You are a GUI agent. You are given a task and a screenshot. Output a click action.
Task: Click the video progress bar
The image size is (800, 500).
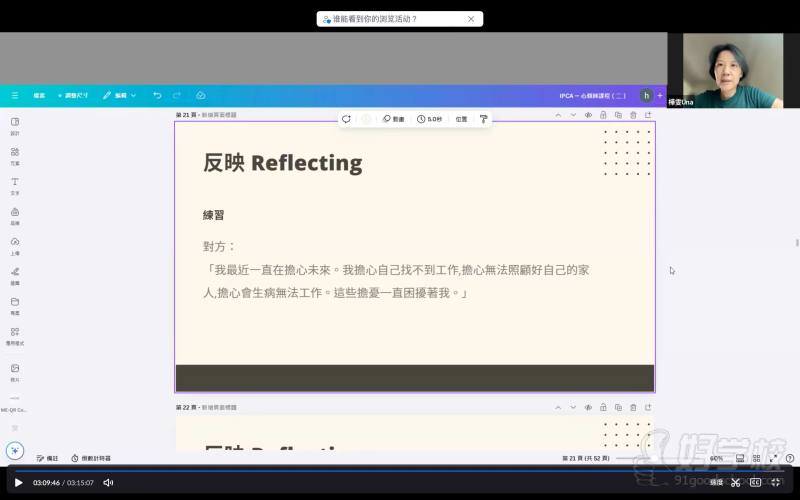click(x=400, y=470)
